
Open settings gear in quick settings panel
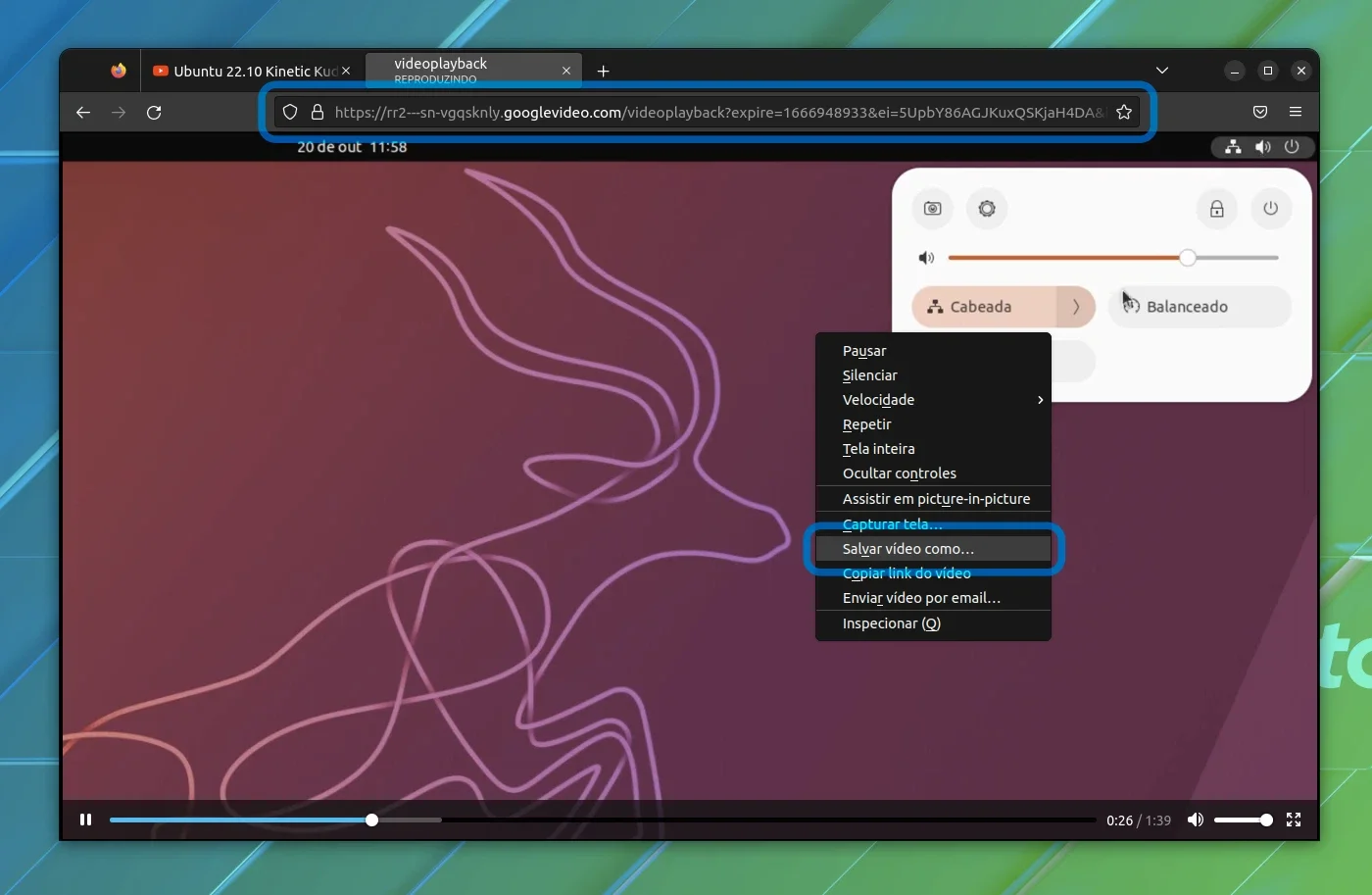[x=987, y=209]
